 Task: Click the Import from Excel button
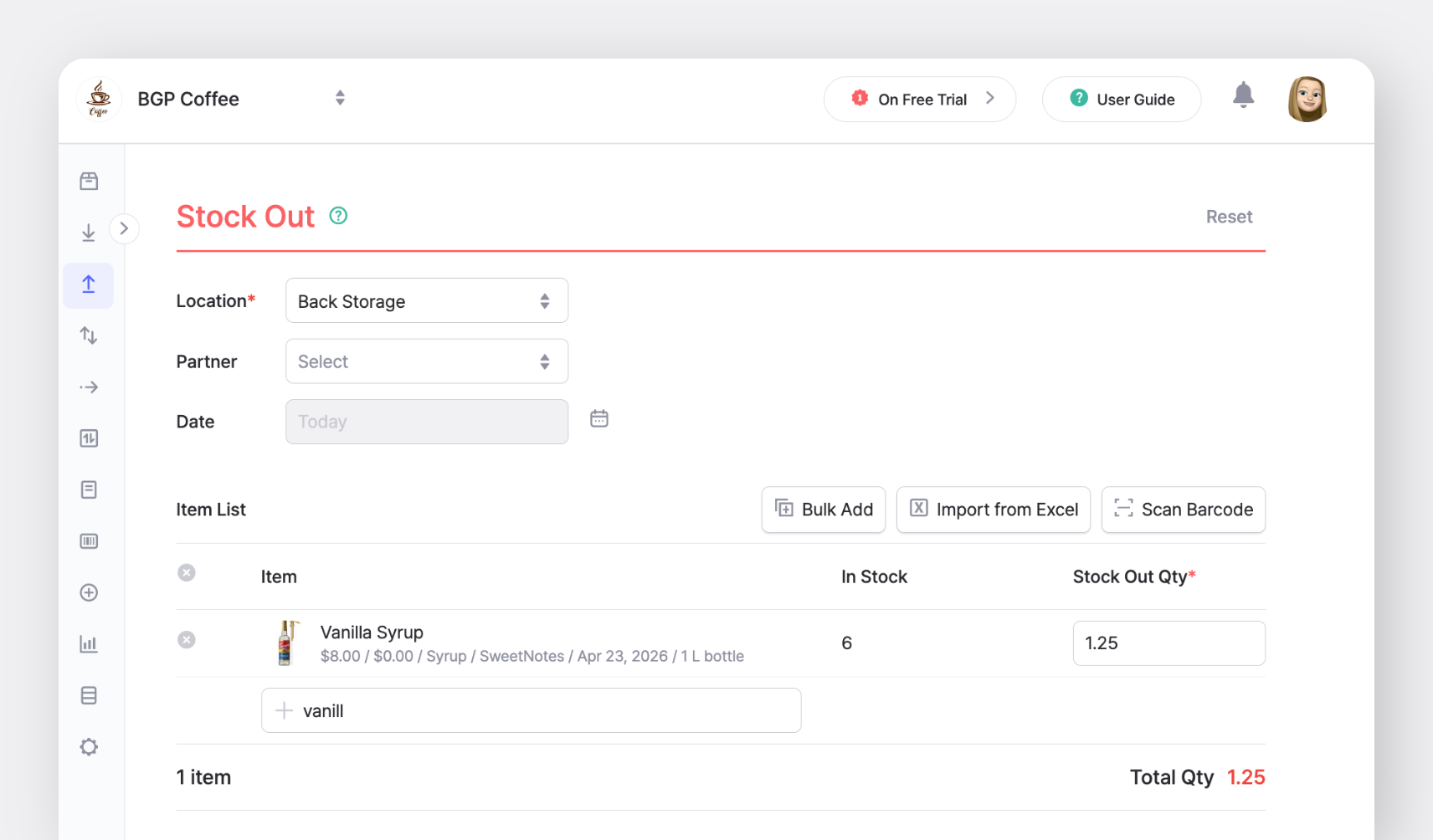(993, 510)
